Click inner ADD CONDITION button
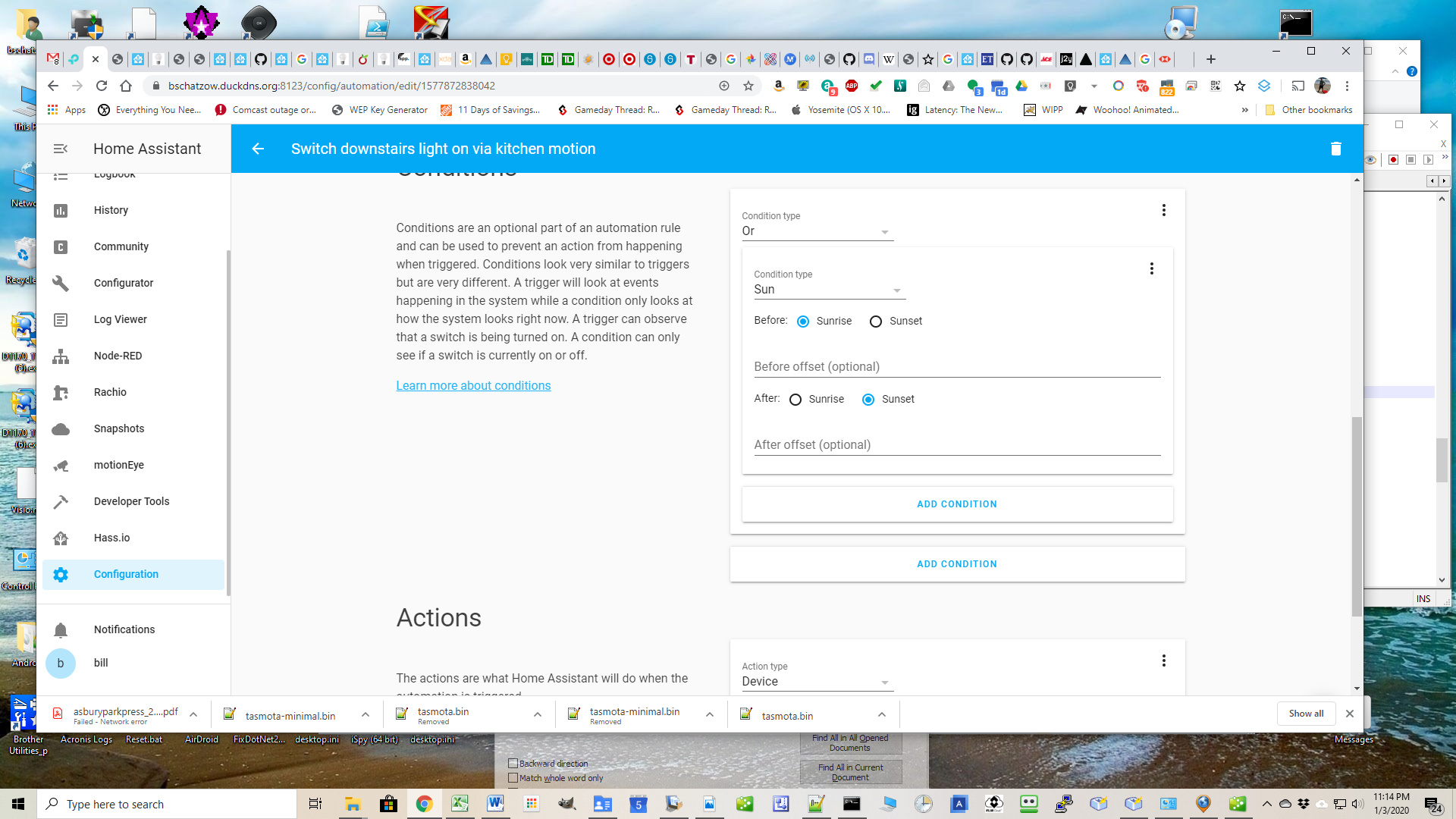This screenshot has height=819, width=1456. click(x=957, y=504)
